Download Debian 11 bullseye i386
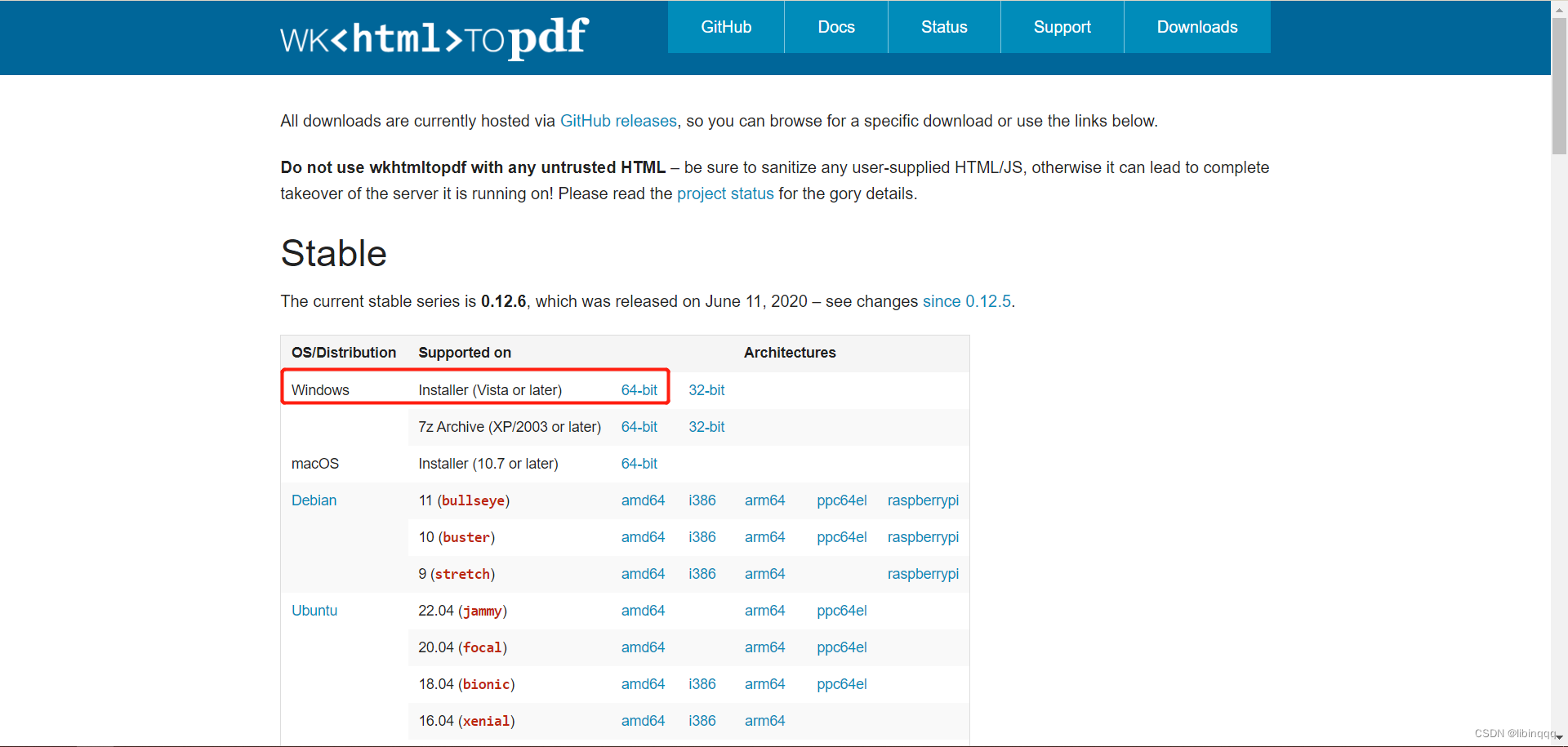This screenshot has width=1568, height=747. (702, 500)
